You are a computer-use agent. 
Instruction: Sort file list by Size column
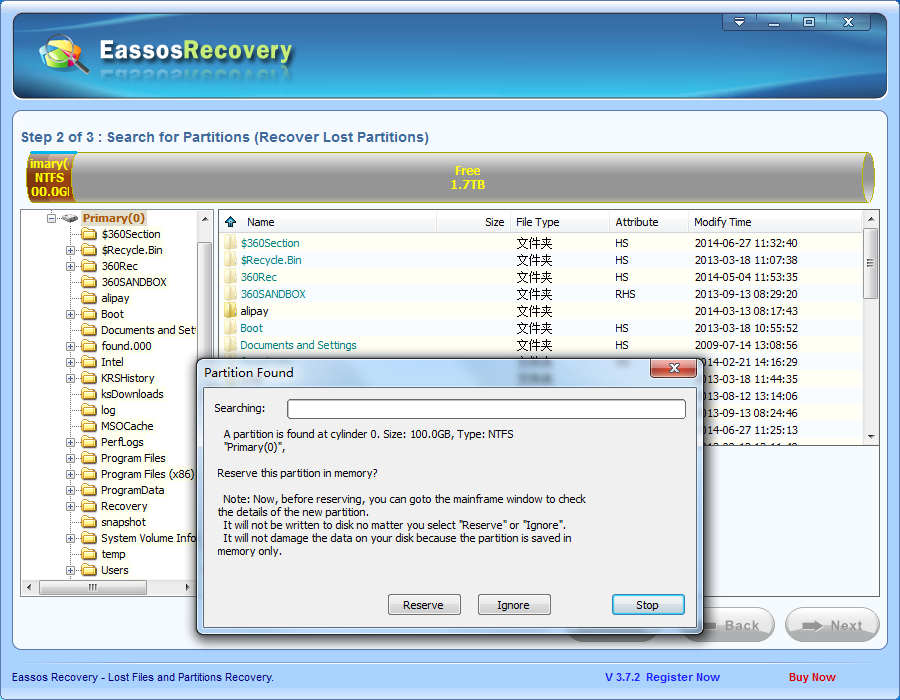click(474, 222)
